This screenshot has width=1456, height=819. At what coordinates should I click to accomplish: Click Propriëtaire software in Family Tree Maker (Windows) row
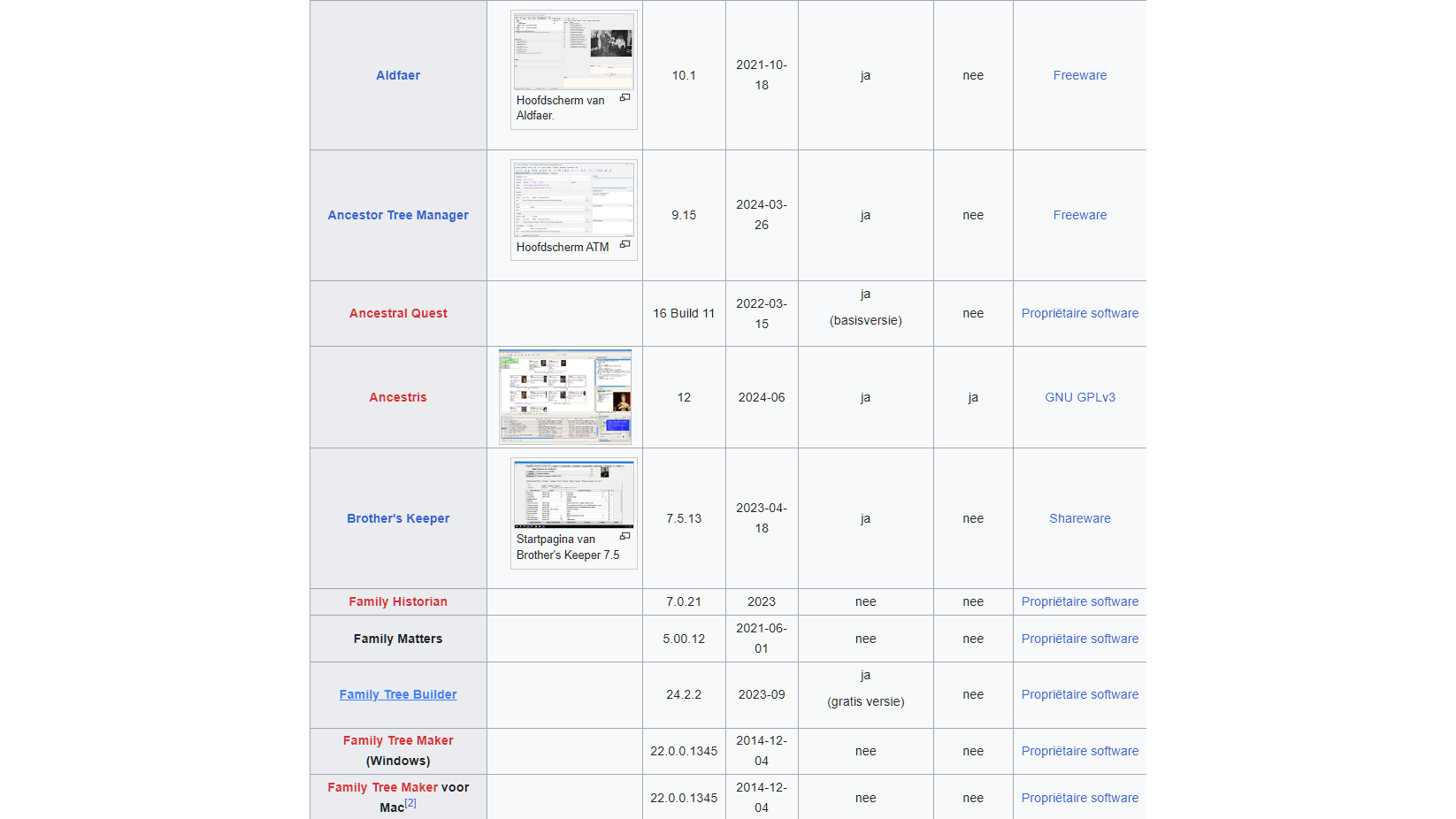[x=1080, y=751]
